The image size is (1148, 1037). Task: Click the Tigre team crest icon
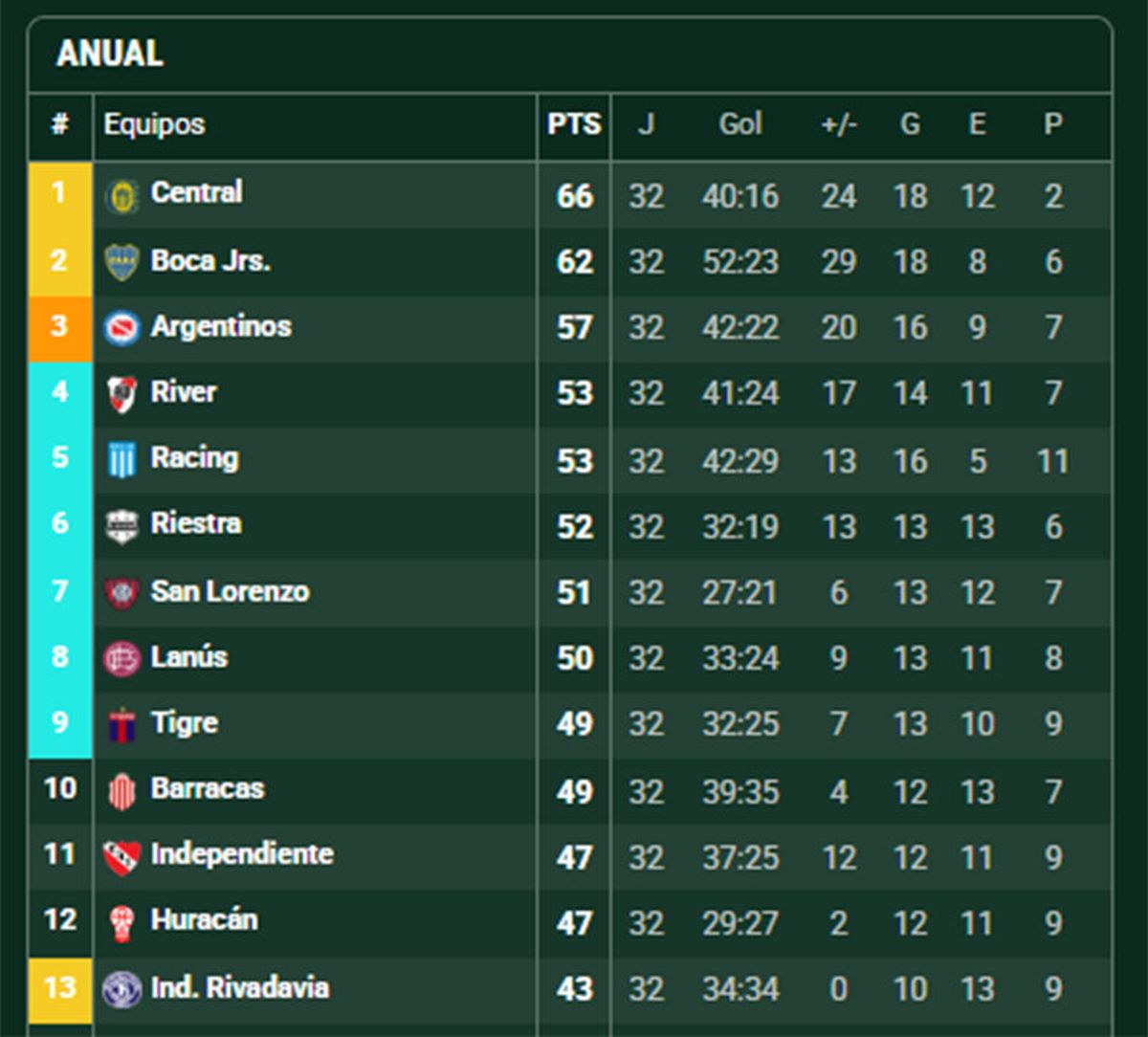121,724
